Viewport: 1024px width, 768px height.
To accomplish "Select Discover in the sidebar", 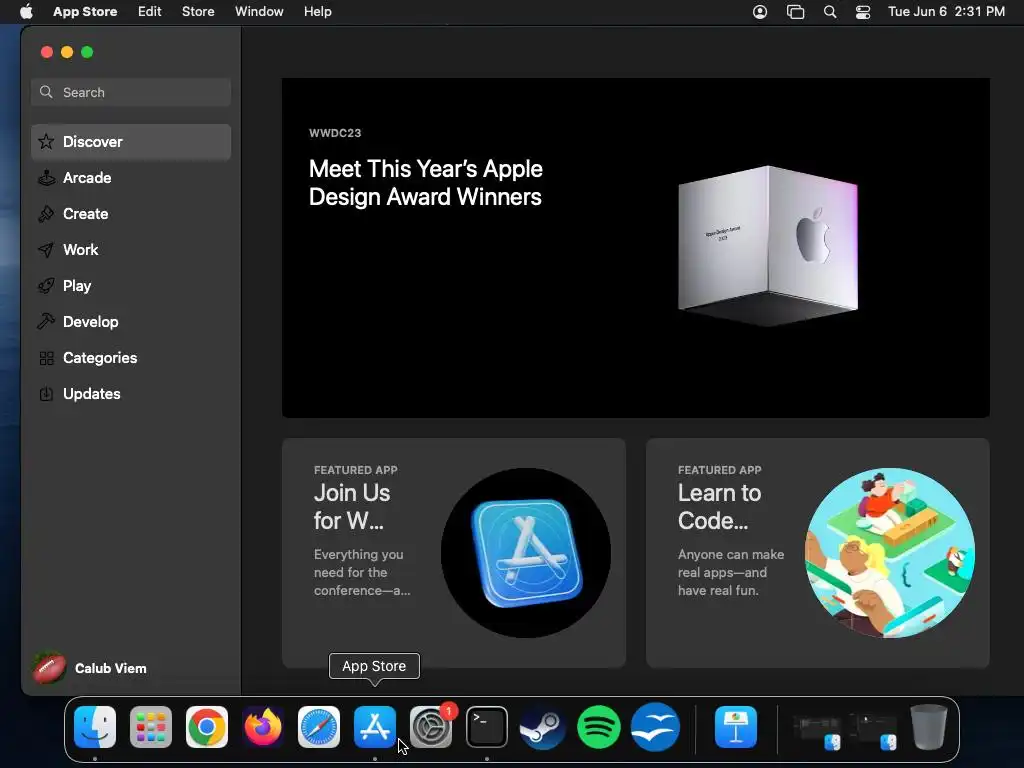I will tap(131, 142).
